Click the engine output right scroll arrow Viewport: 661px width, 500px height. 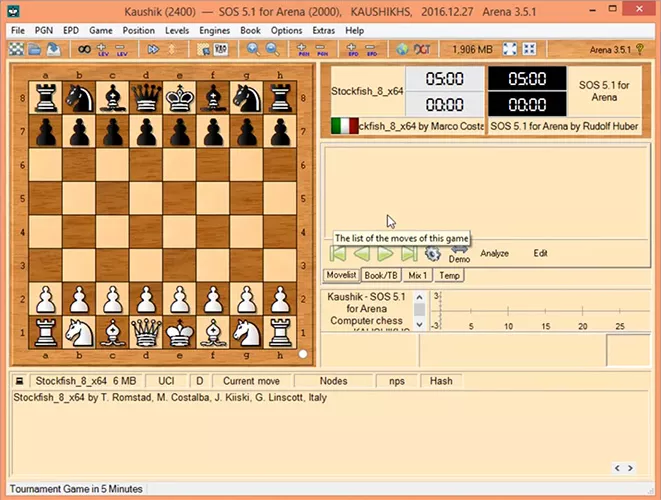pyautogui.click(x=630, y=468)
